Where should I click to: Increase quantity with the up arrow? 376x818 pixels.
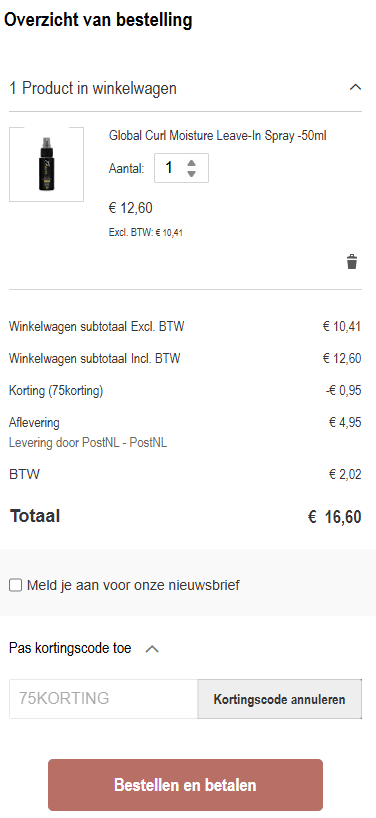pos(191,163)
